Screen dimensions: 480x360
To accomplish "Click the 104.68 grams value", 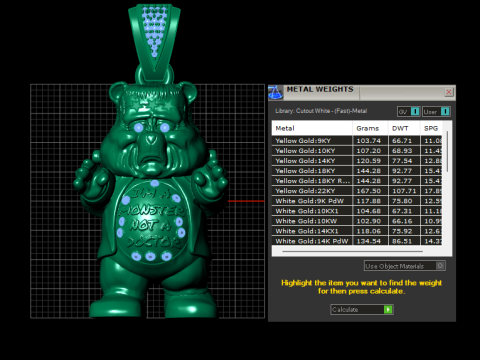I will pyautogui.click(x=368, y=211).
